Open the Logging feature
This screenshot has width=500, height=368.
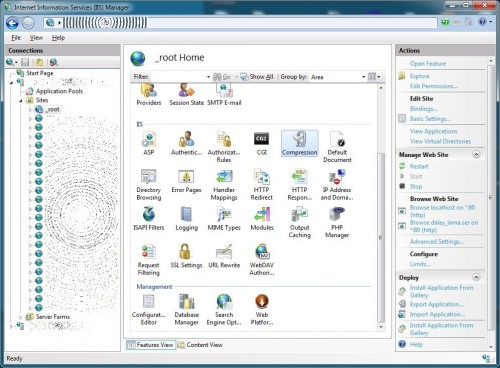(186, 219)
